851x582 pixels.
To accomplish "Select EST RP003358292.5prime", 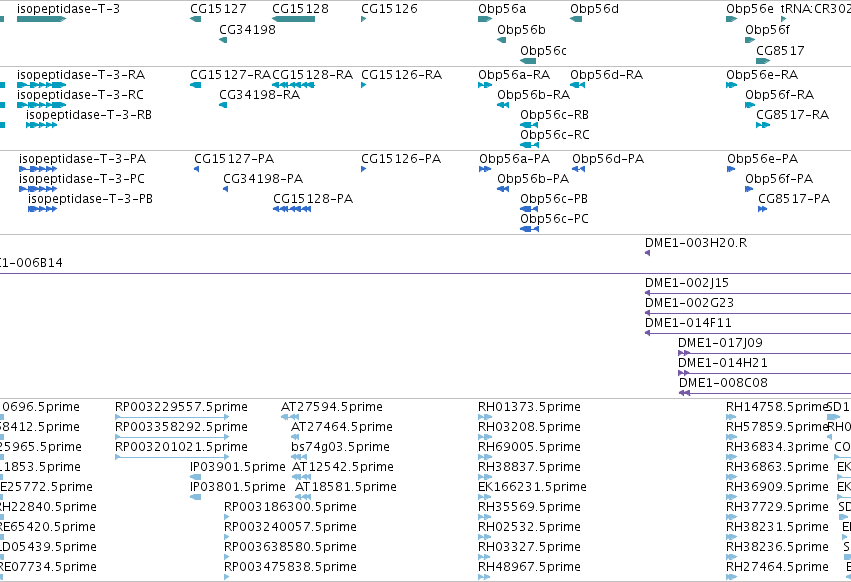I will tap(181, 427).
